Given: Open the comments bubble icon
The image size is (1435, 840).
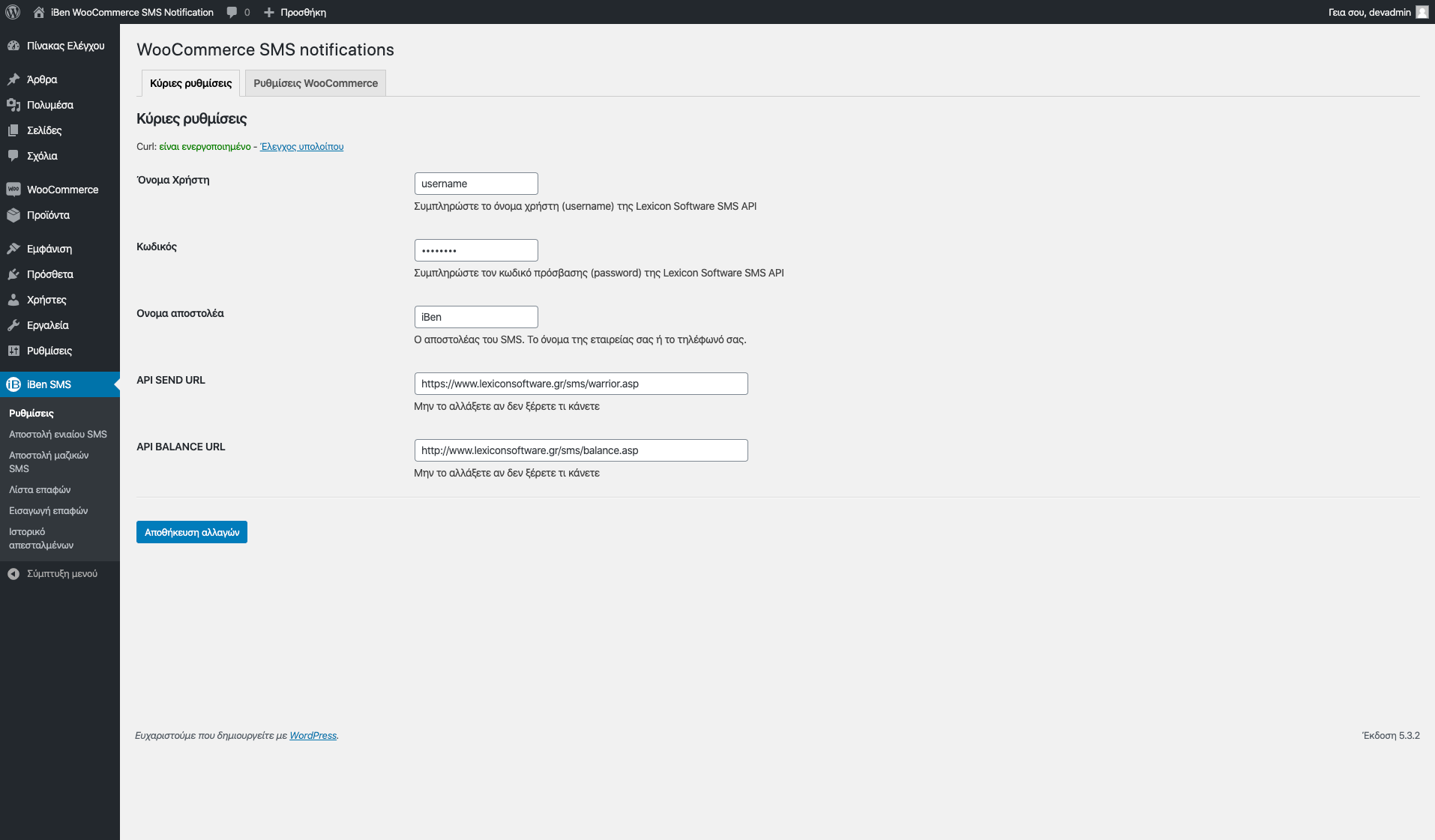Looking at the screenshot, I should tap(232, 12).
